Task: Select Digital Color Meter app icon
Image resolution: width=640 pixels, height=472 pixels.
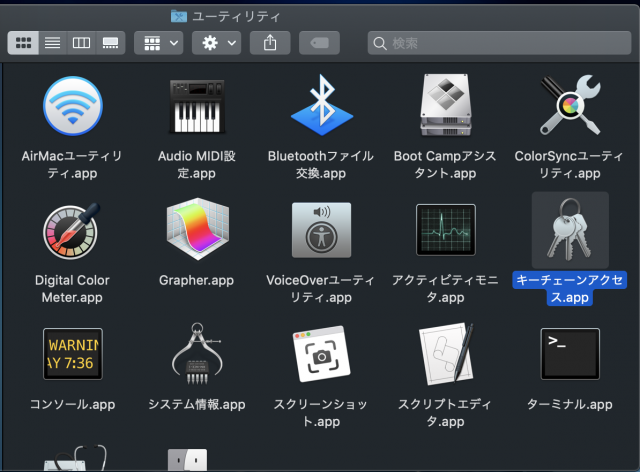Action: click(72, 231)
